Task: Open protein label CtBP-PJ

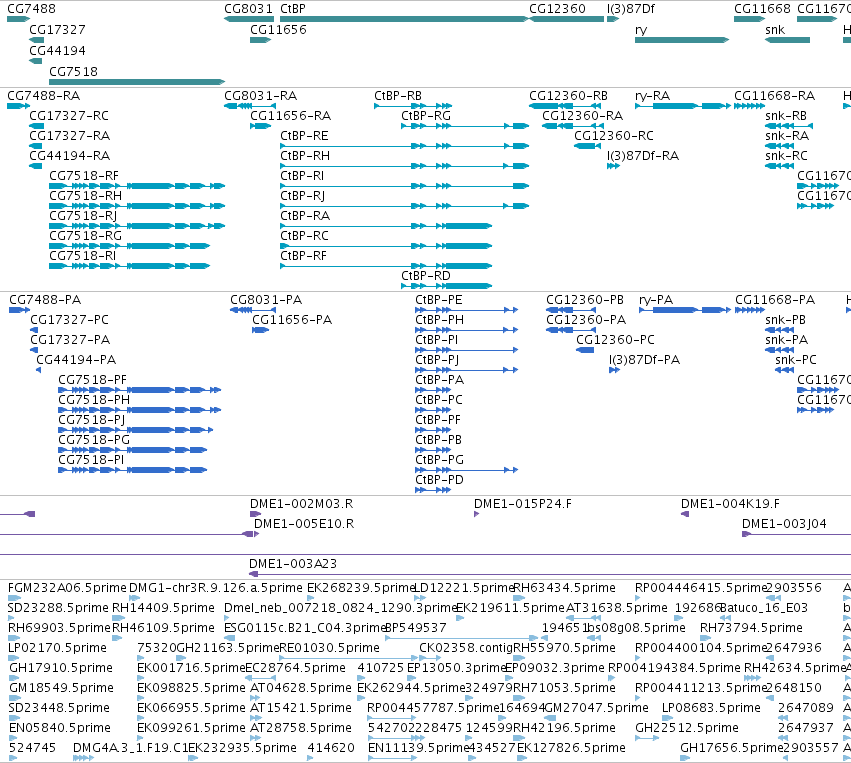Action: (437, 360)
